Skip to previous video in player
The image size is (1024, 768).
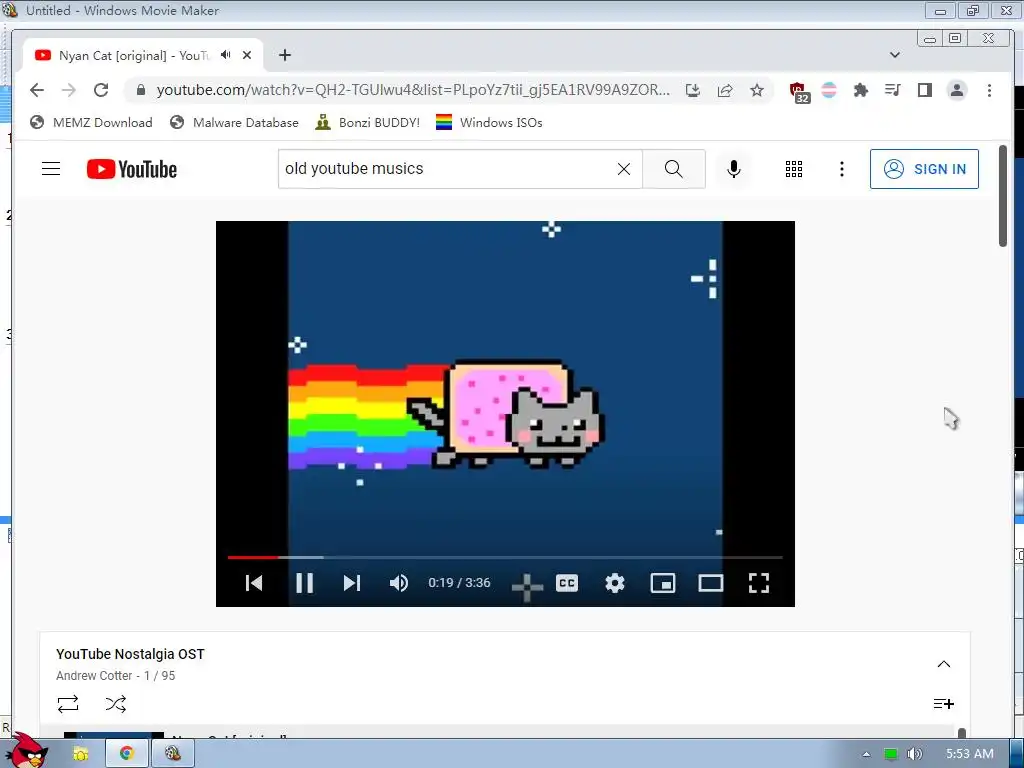click(x=254, y=583)
